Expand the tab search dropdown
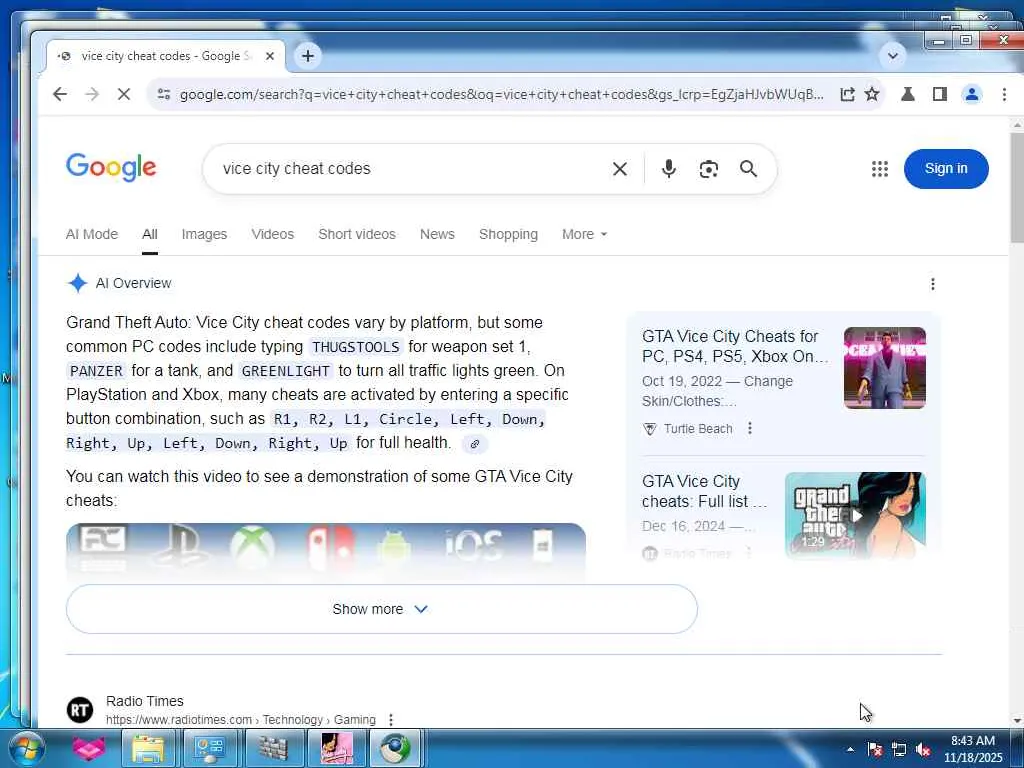Viewport: 1024px width, 768px height. (x=893, y=56)
